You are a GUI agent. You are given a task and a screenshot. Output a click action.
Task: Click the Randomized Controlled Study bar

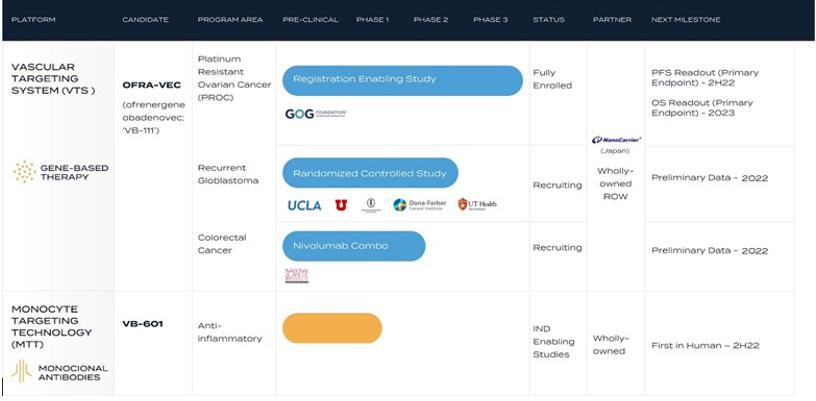(370, 173)
